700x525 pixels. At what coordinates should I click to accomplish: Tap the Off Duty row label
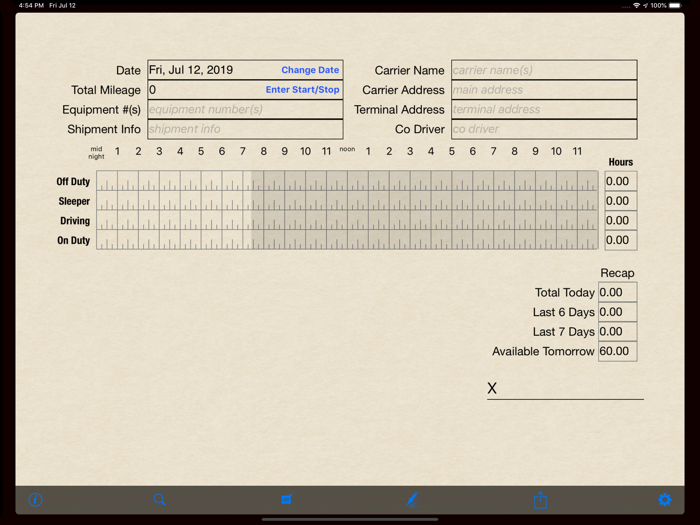tap(73, 181)
